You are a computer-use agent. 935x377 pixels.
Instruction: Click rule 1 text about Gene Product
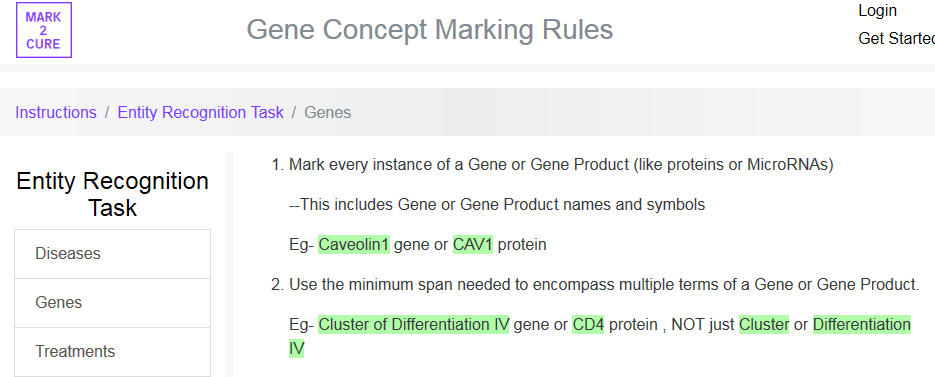pyautogui.click(x=561, y=165)
